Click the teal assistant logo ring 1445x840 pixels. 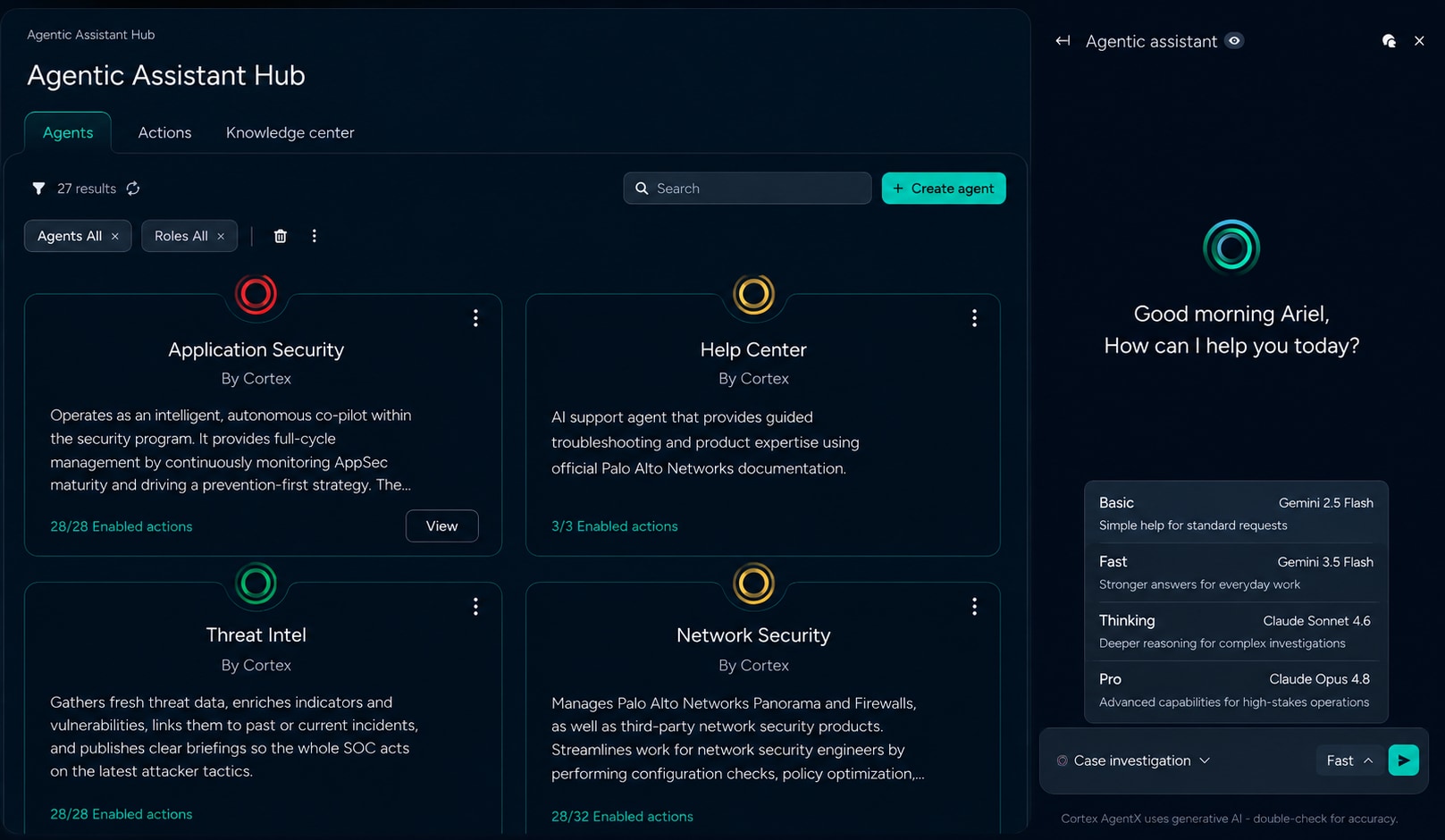tap(1231, 248)
